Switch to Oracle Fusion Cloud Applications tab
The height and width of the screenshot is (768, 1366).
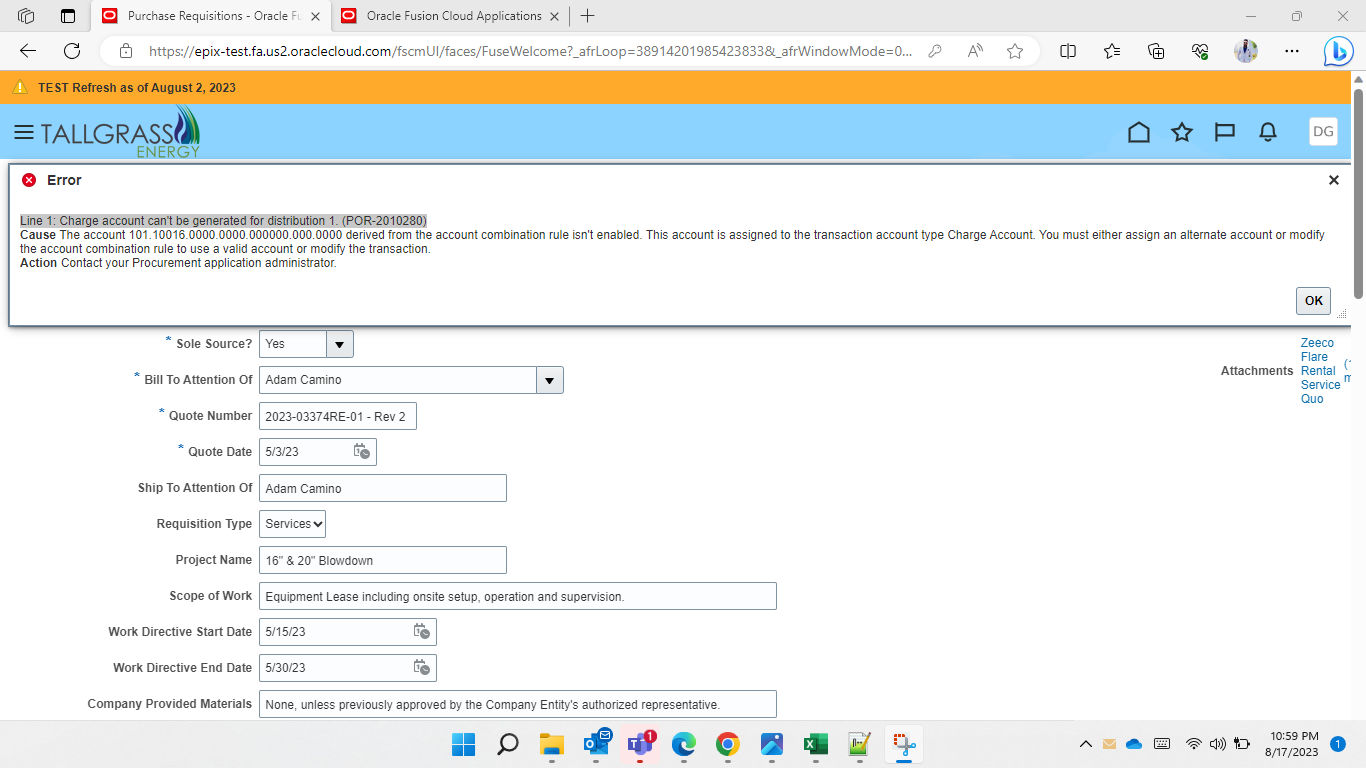[452, 16]
